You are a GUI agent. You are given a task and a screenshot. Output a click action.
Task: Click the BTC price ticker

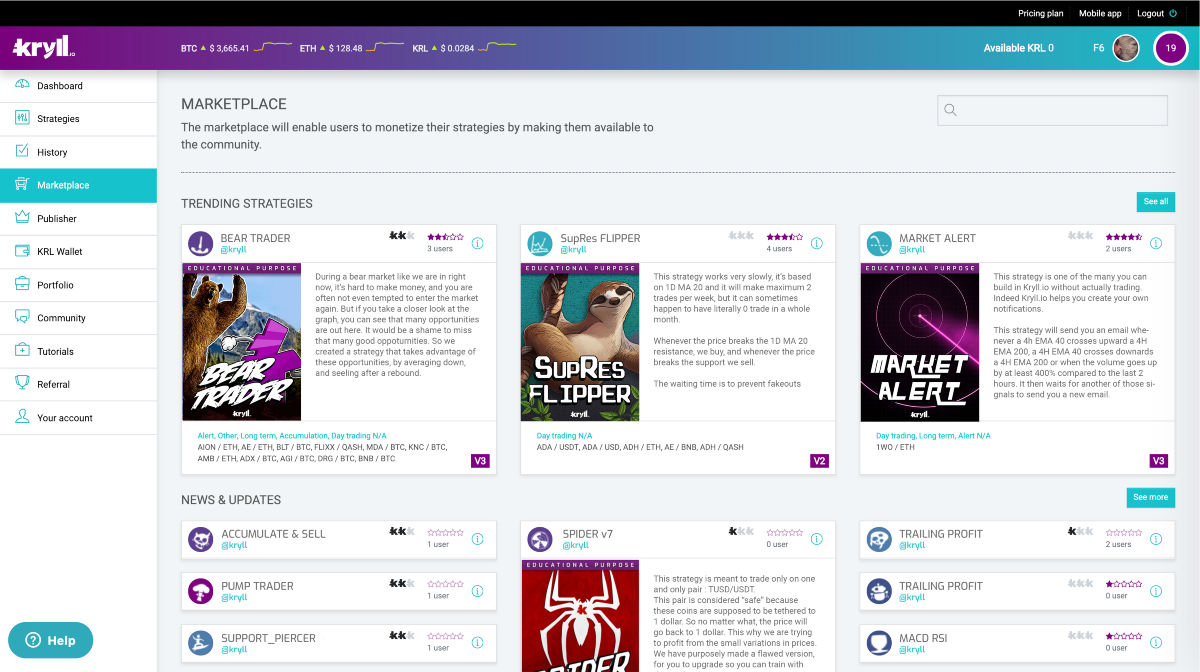(x=236, y=48)
